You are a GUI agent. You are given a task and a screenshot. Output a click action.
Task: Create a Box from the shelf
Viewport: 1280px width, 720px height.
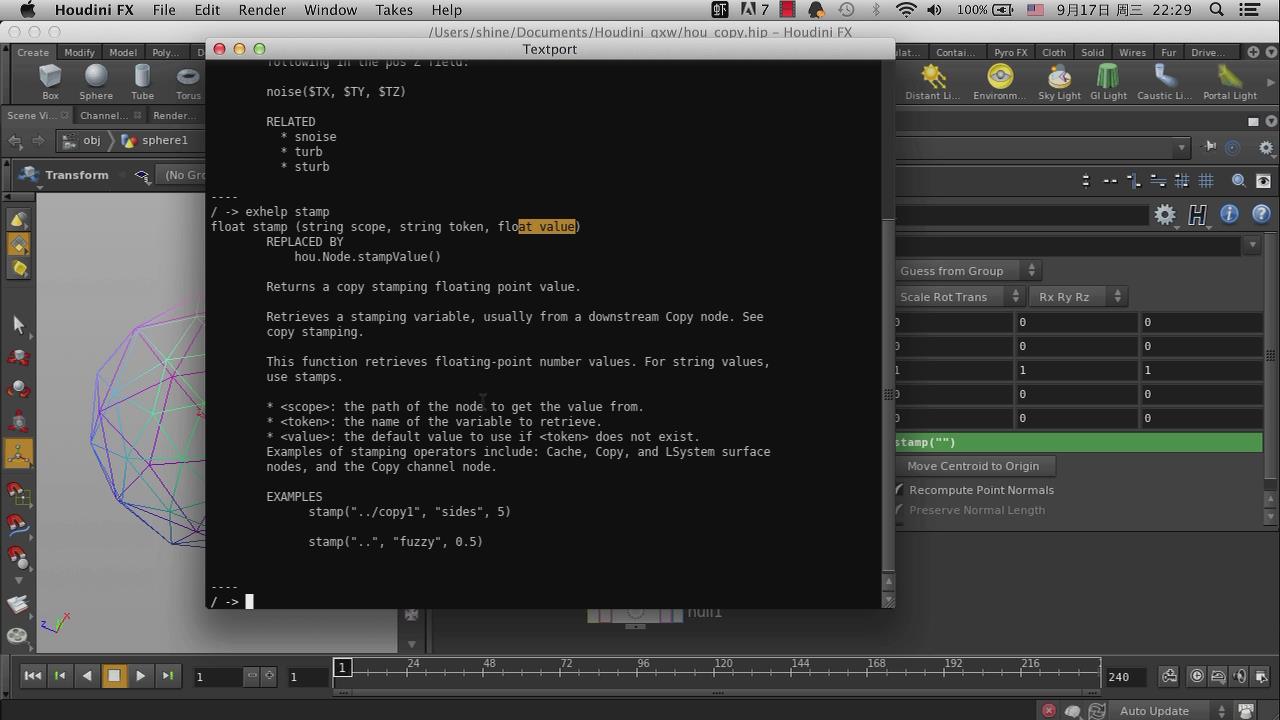(50, 82)
